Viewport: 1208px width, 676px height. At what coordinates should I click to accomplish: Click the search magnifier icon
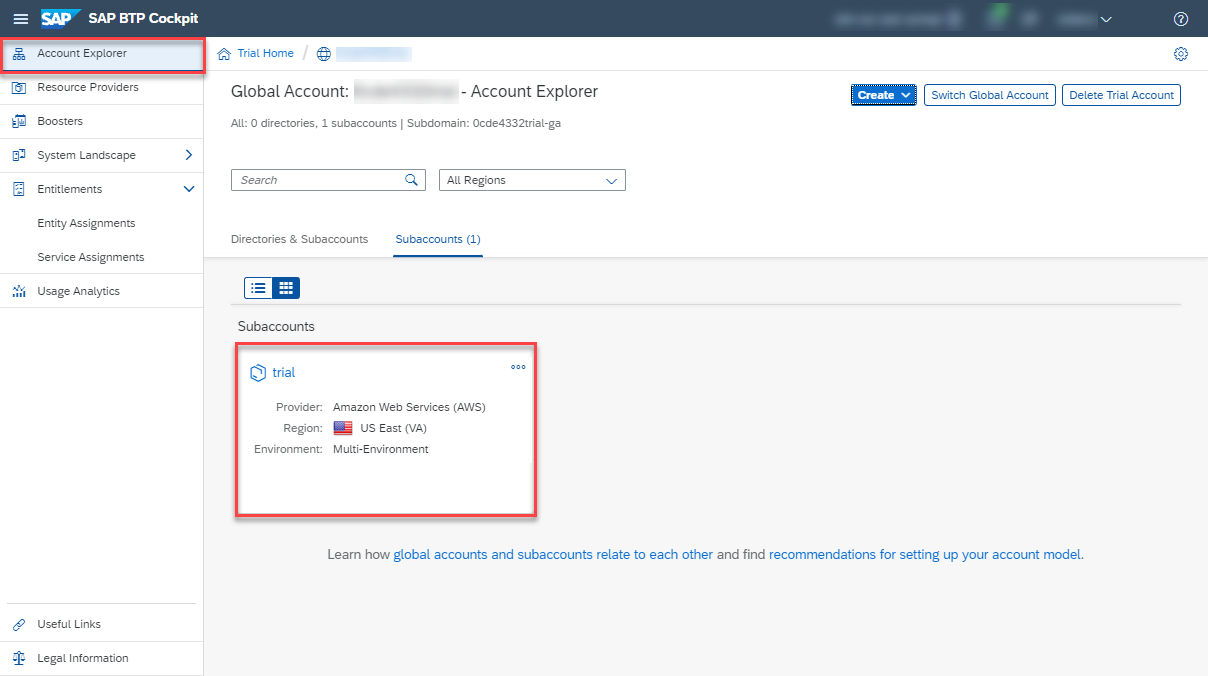click(411, 180)
